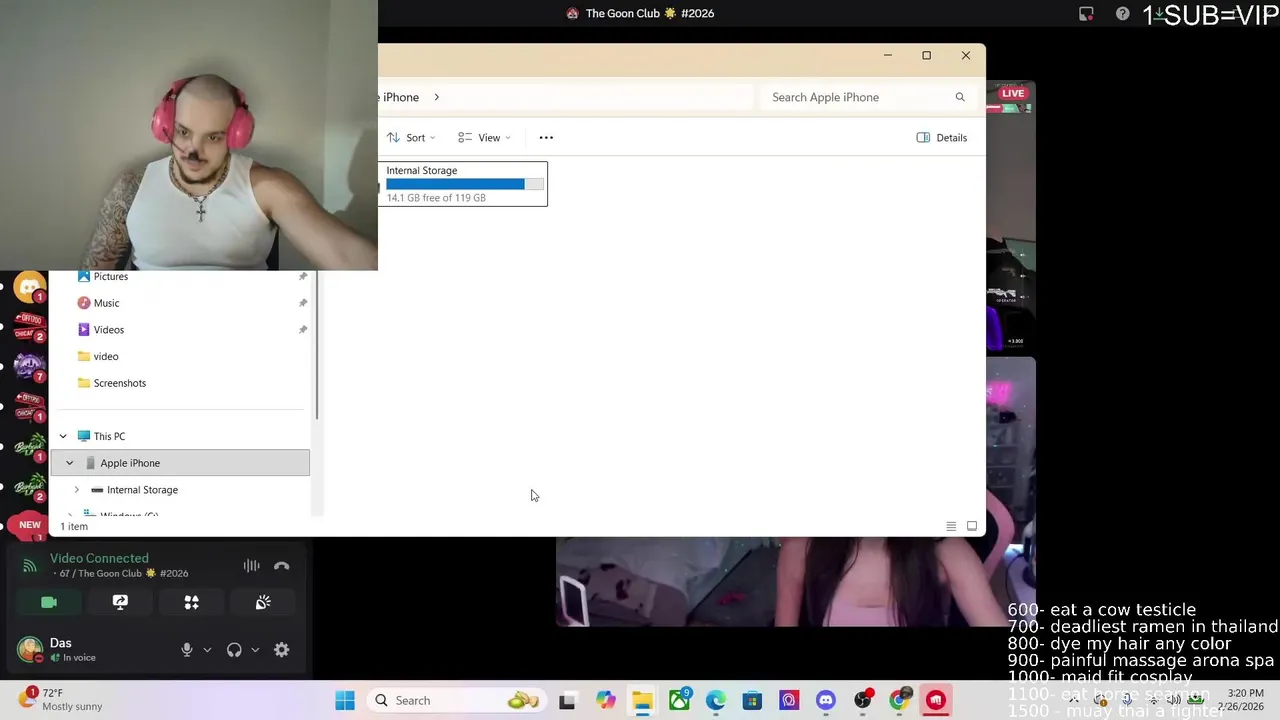The image size is (1280, 720).
Task: Deafen Discord headphones icon
Action: point(234,650)
